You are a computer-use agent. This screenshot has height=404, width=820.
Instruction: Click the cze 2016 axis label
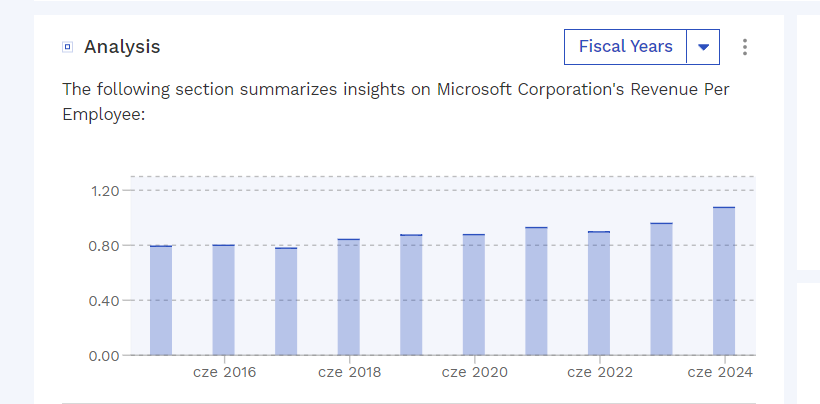(223, 373)
